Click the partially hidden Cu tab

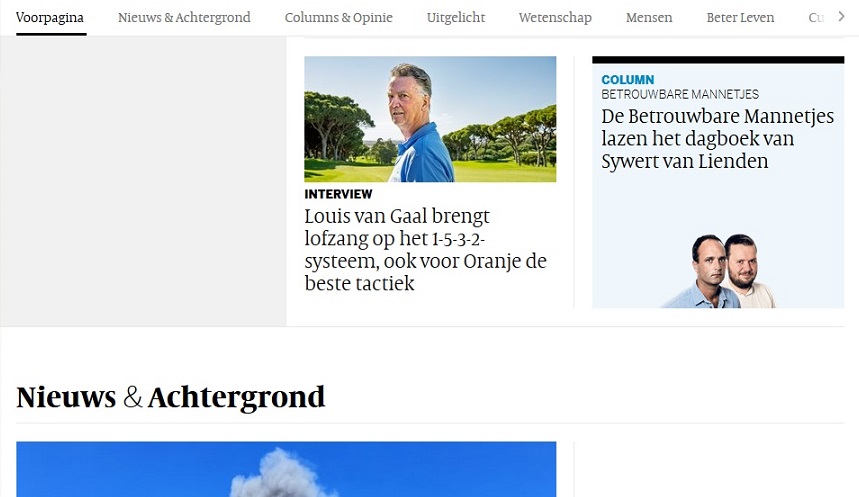click(816, 18)
